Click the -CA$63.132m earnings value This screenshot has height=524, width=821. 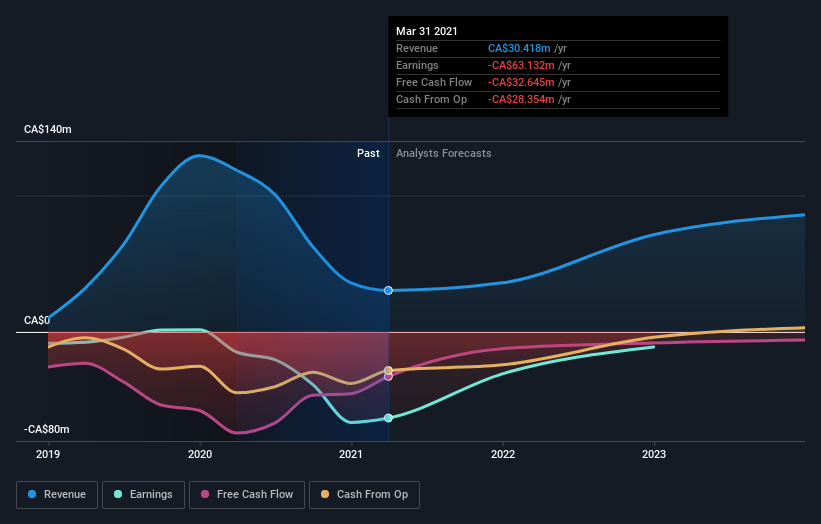[521, 65]
